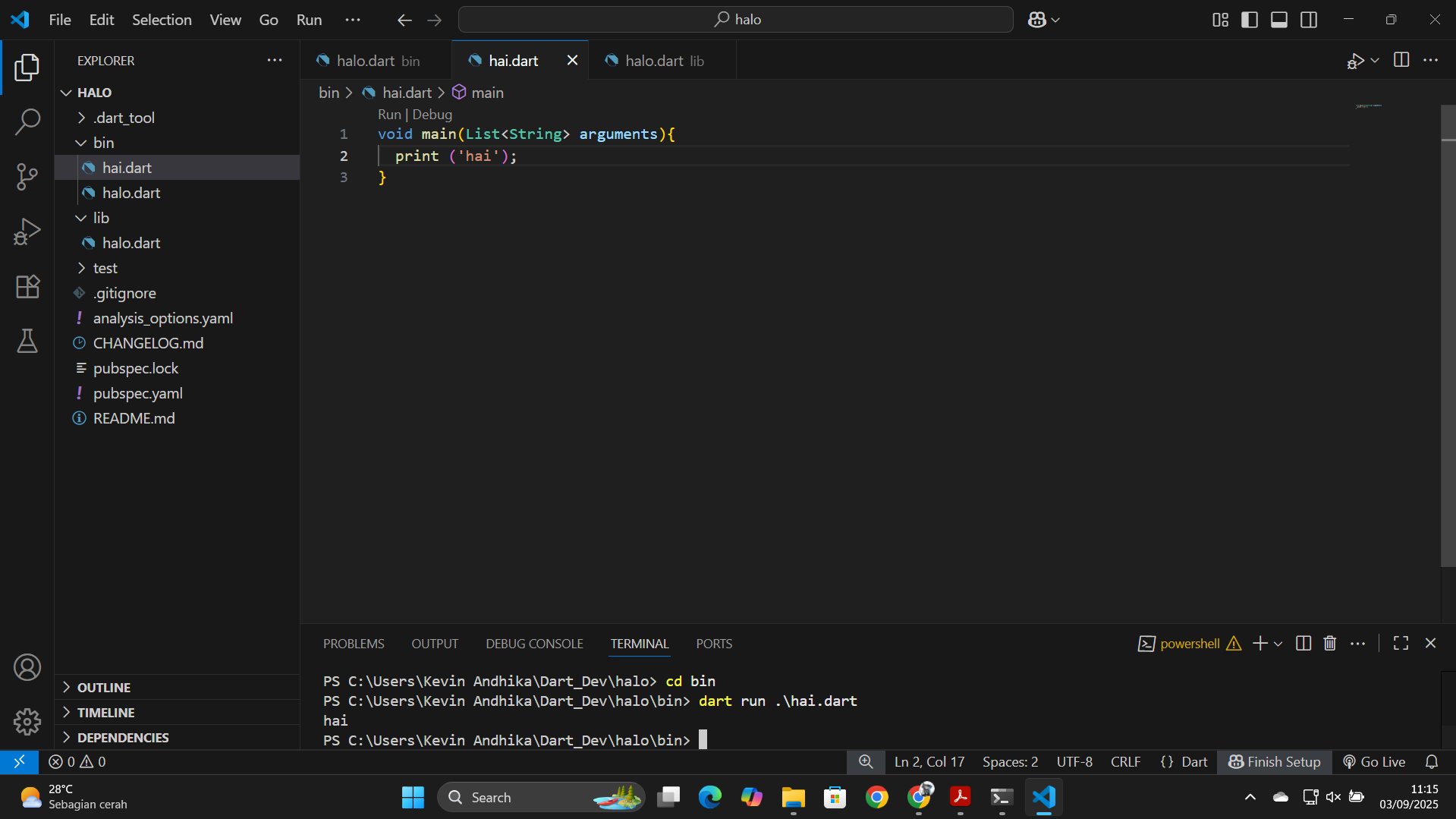Image resolution: width=1456 pixels, height=819 pixels.
Task: Expand the OUTLINE section
Action: click(x=104, y=688)
